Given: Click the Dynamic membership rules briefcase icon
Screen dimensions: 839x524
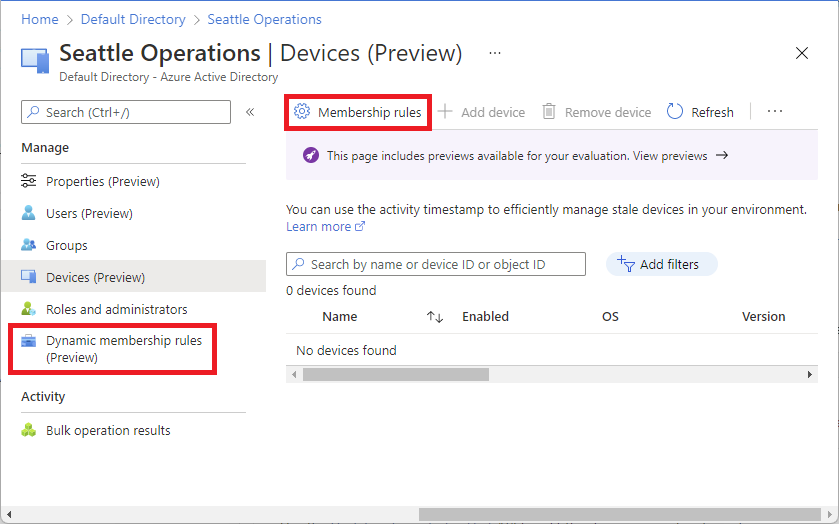Looking at the screenshot, I should pos(29,341).
